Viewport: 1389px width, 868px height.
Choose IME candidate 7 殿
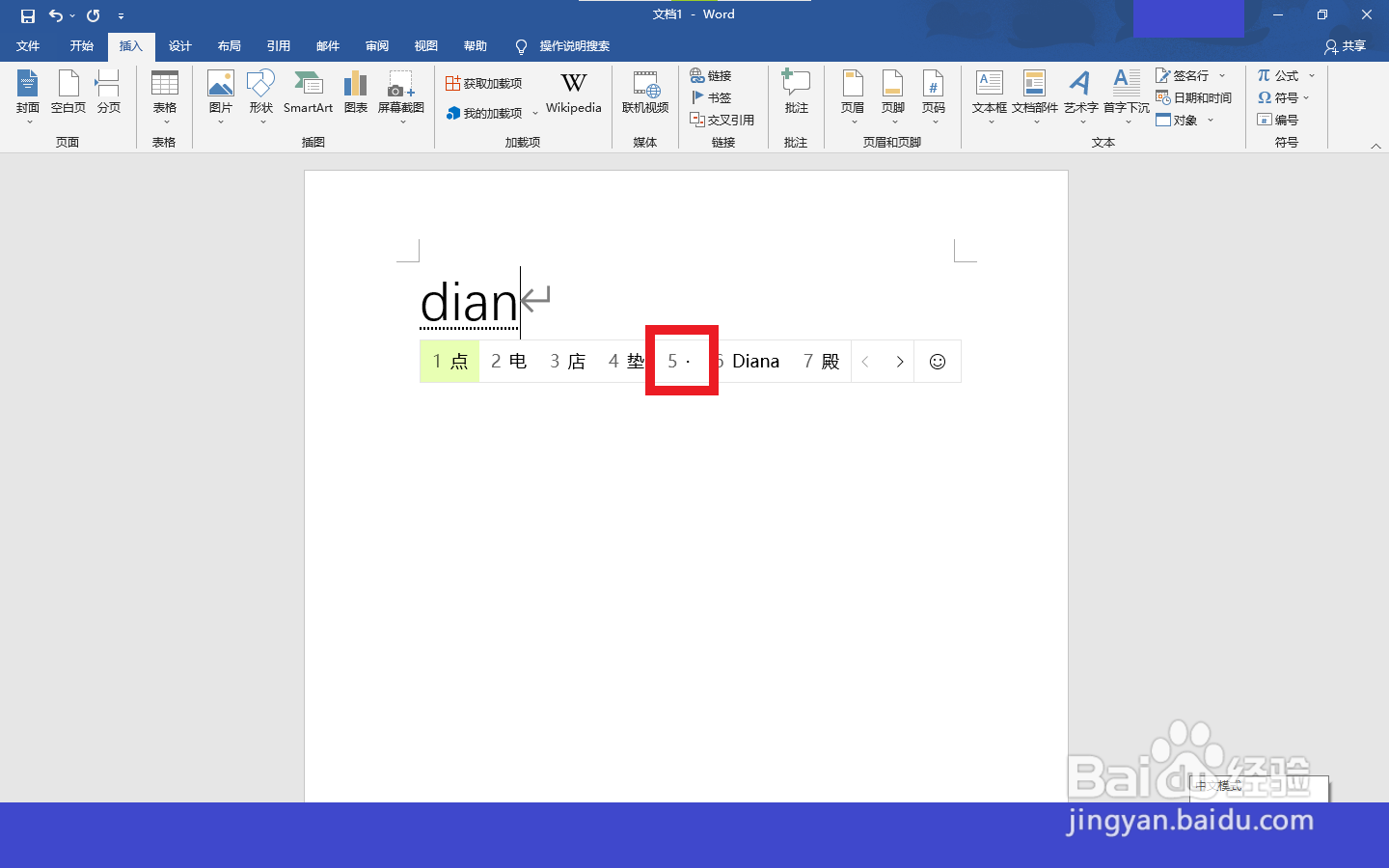[x=821, y=362]
